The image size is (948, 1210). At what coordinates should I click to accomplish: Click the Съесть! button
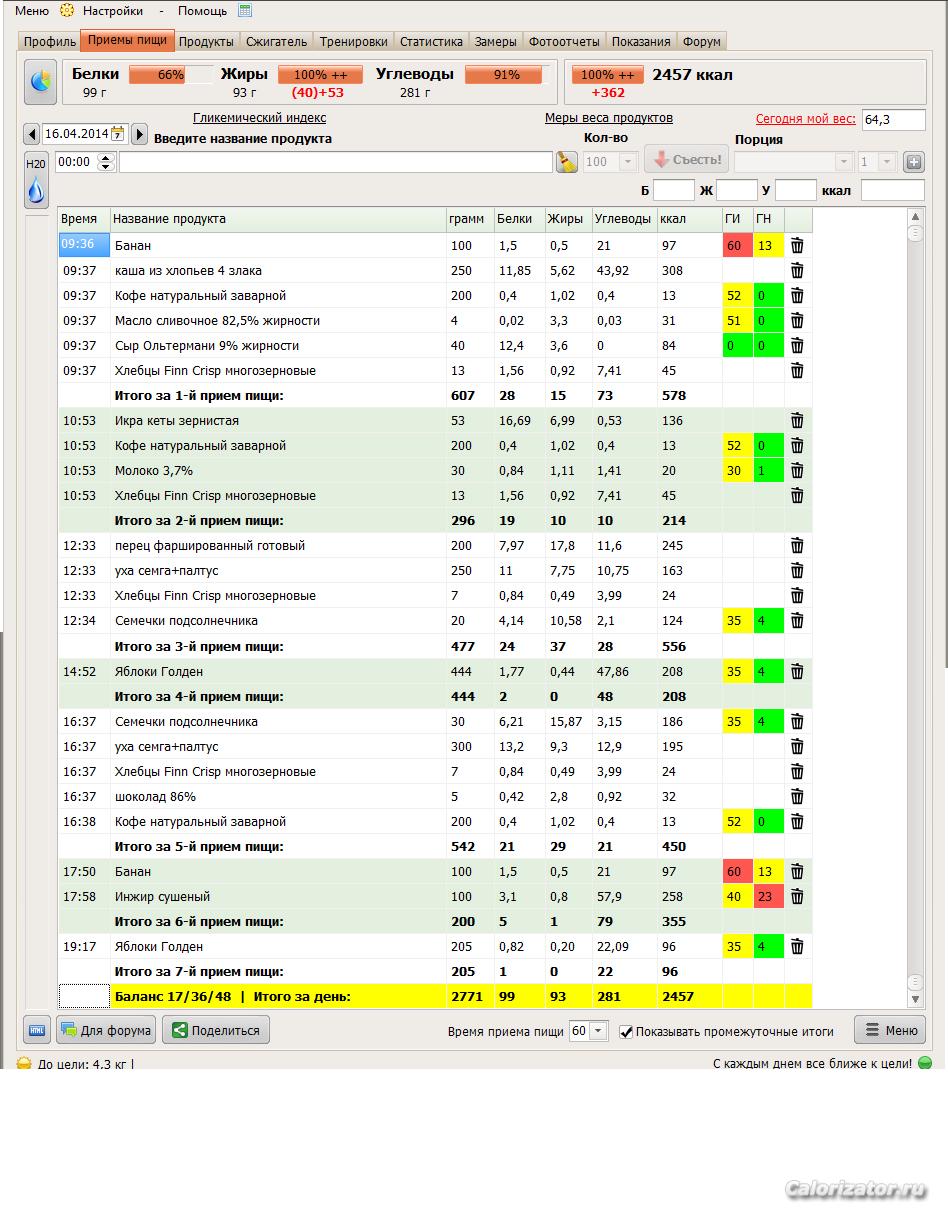[x=686, y=160]
